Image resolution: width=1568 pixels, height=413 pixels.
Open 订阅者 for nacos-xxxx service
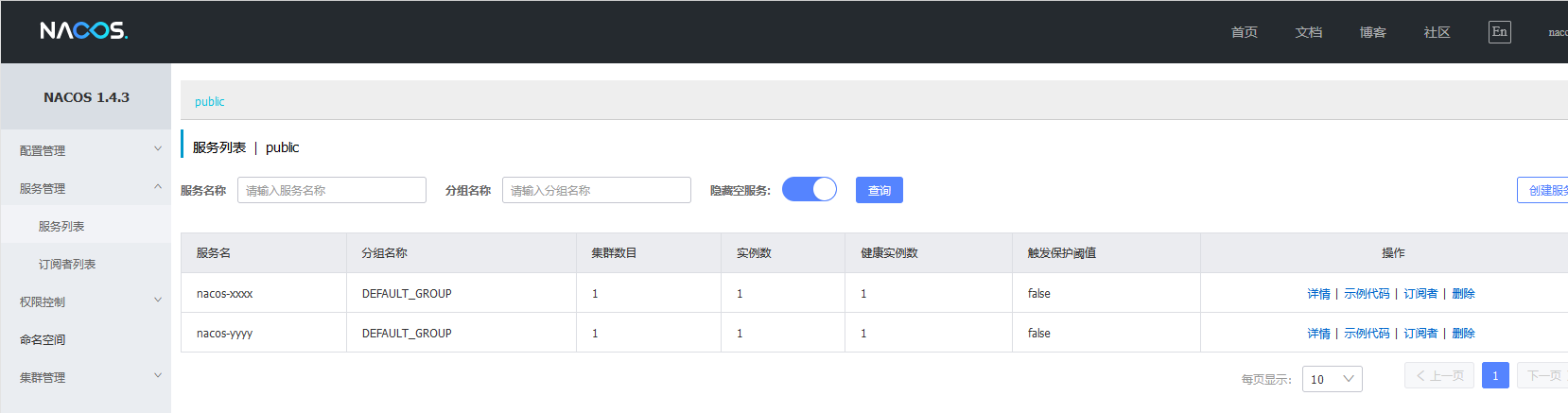[x=1420, y=294]
